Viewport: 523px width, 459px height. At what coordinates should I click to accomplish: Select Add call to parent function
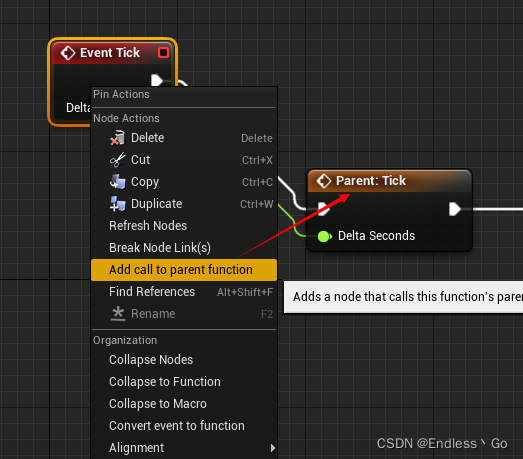184,270
